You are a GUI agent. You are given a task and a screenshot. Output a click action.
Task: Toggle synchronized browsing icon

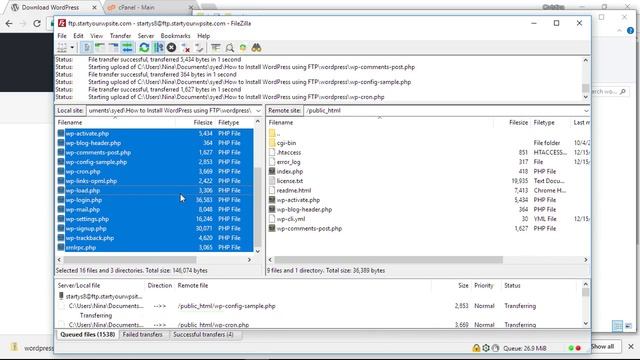(243, 48)
